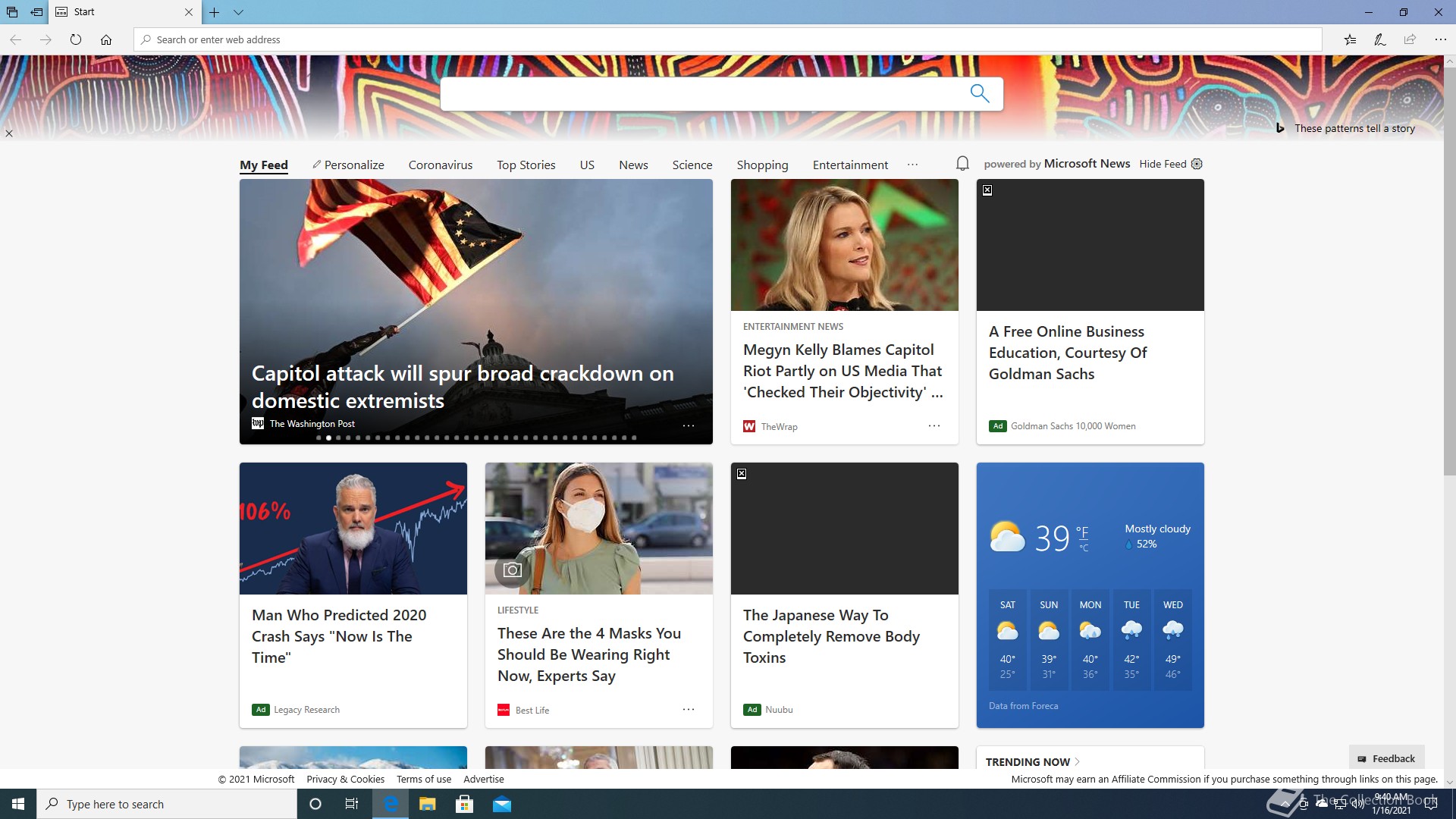Click A Free Online Business Education headline
Screen dimensions: 1456x819
(x=1068, y=353)
